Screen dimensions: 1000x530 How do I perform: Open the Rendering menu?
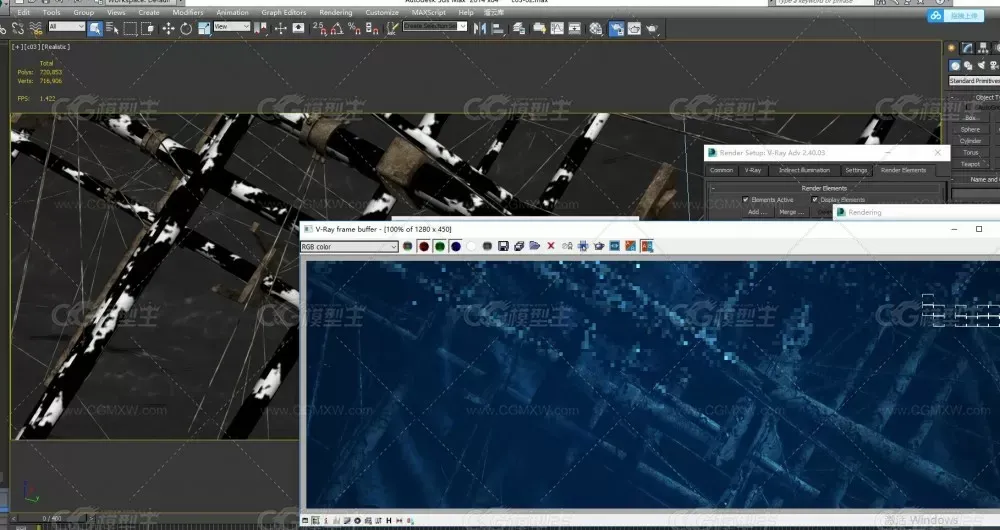tap(335, 12)
